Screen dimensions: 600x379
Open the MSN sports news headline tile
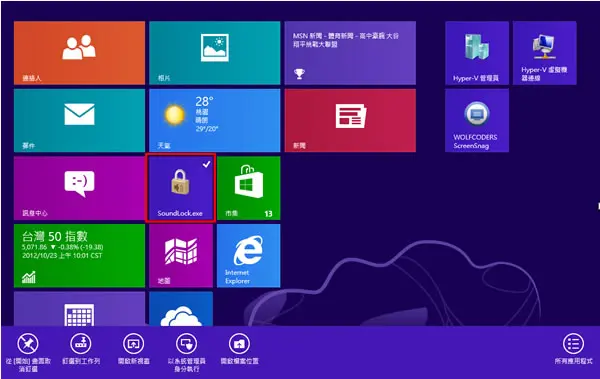(350, 53)
